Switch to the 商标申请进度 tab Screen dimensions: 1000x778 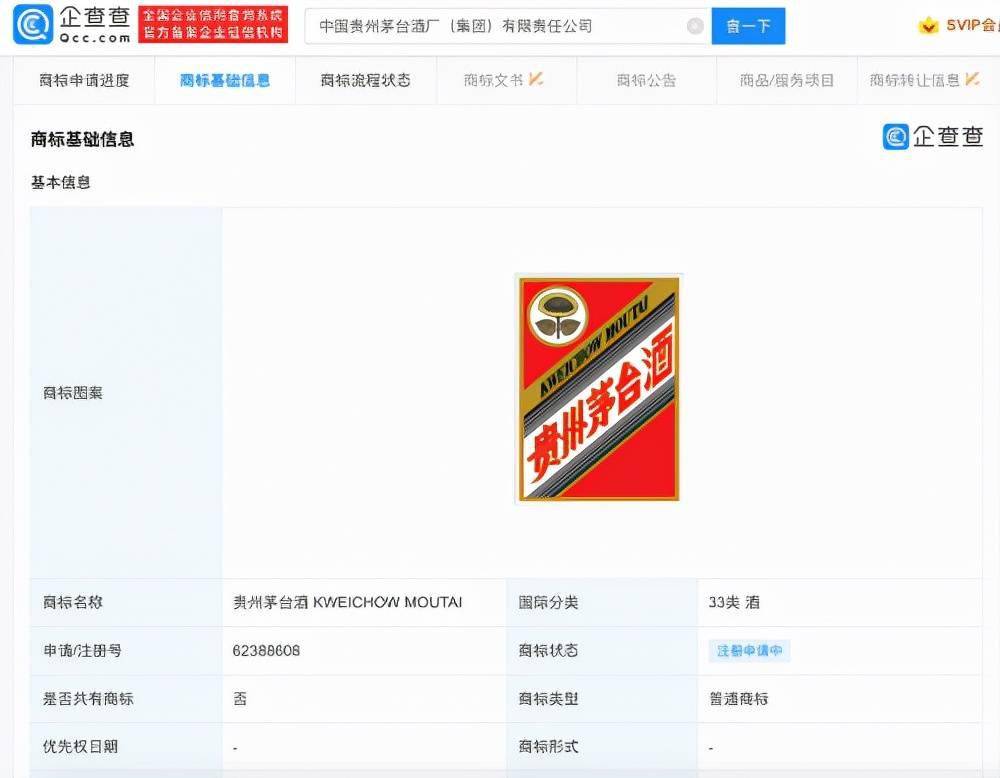click(x=83, y=80)
